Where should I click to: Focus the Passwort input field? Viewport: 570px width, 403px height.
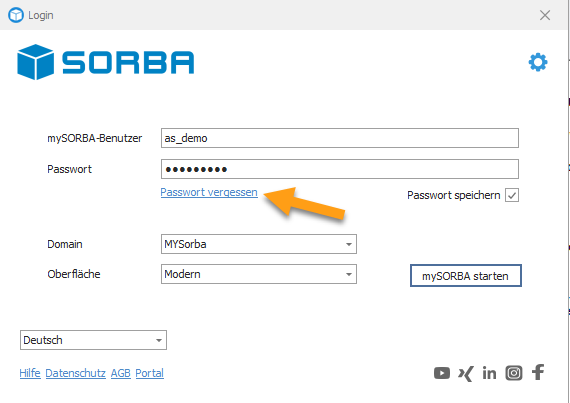tap(340, 169)
